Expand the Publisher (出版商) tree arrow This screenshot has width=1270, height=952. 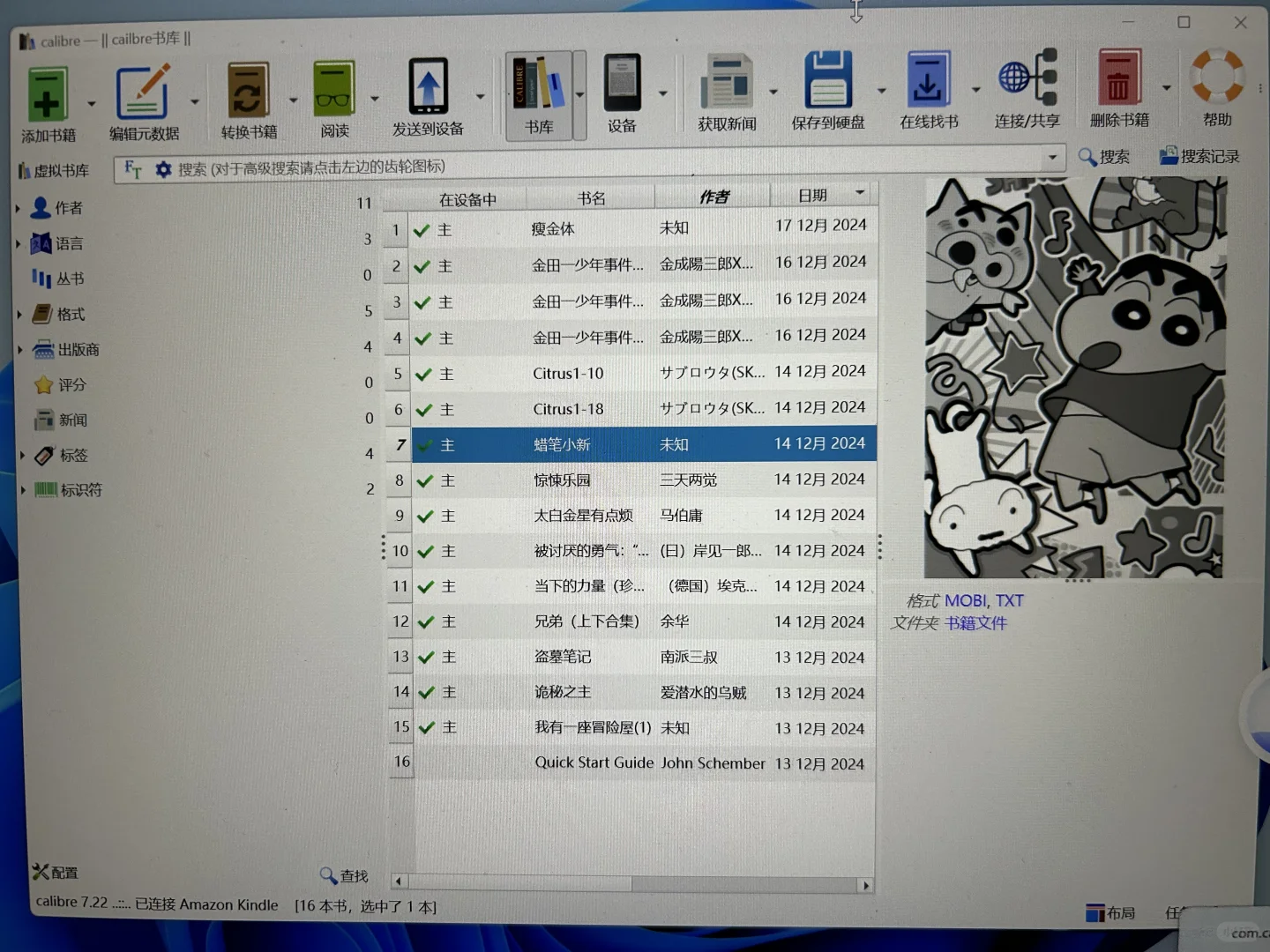(x=21, y=350)
